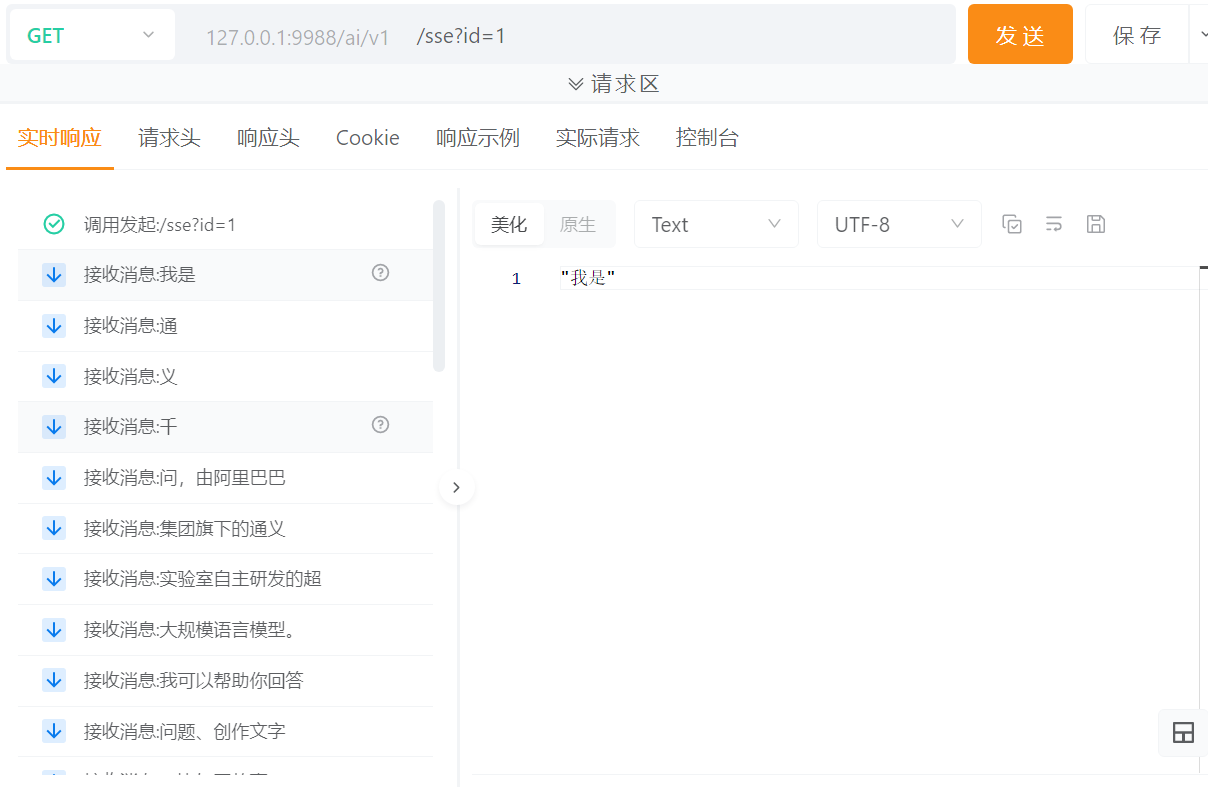
Task: Open the UTF-8 encoding dropdown
Action: tap(899, 224)
